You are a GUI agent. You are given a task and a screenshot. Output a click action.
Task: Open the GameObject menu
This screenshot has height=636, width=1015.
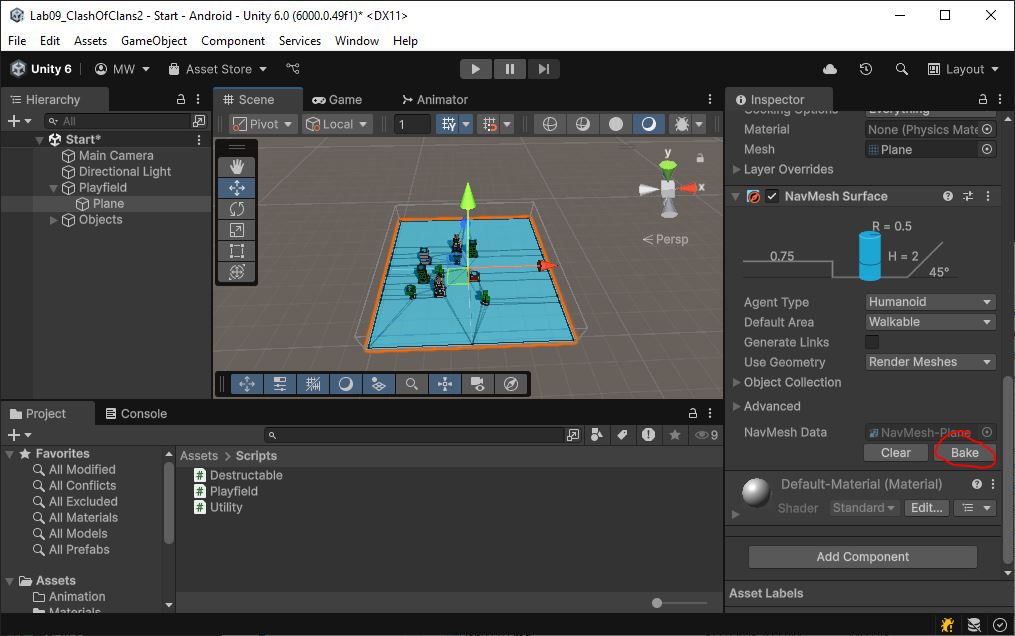click(152, 40)
